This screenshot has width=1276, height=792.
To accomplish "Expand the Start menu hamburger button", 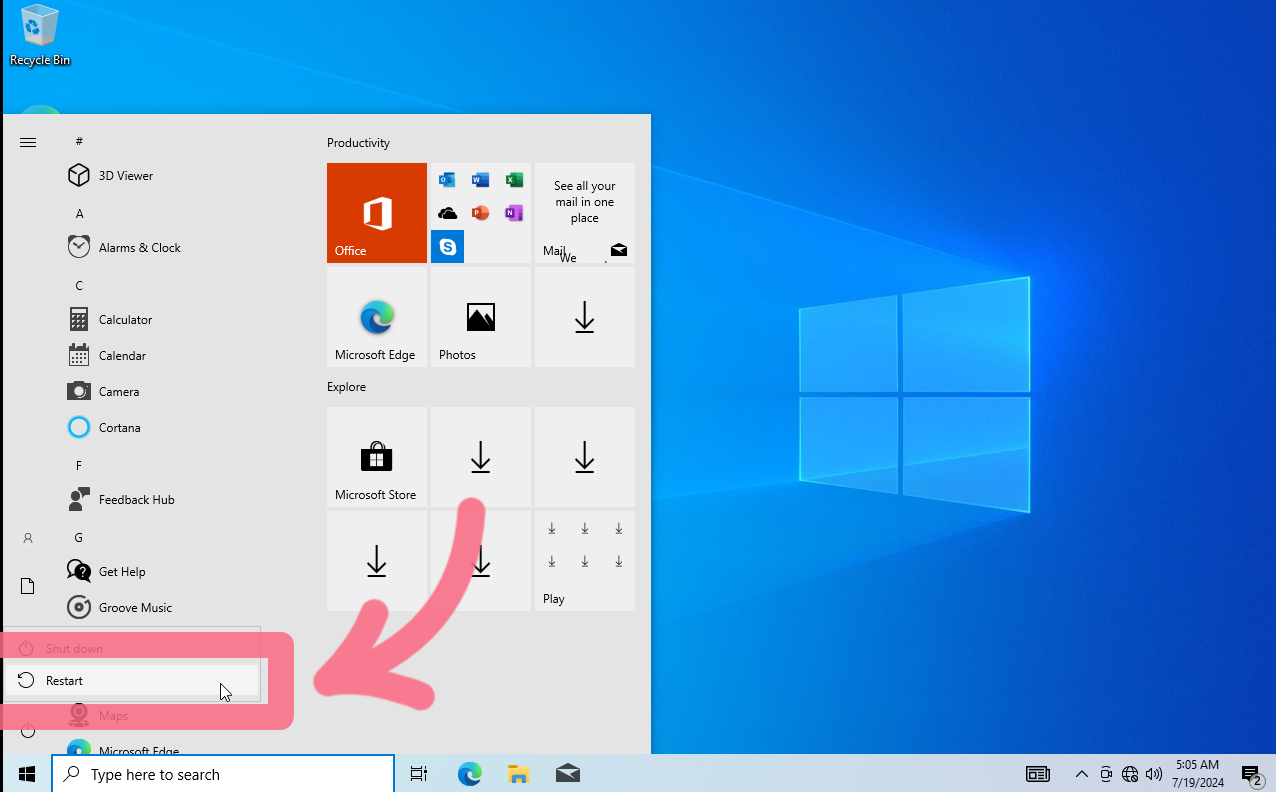I will [x=28, y=143].
